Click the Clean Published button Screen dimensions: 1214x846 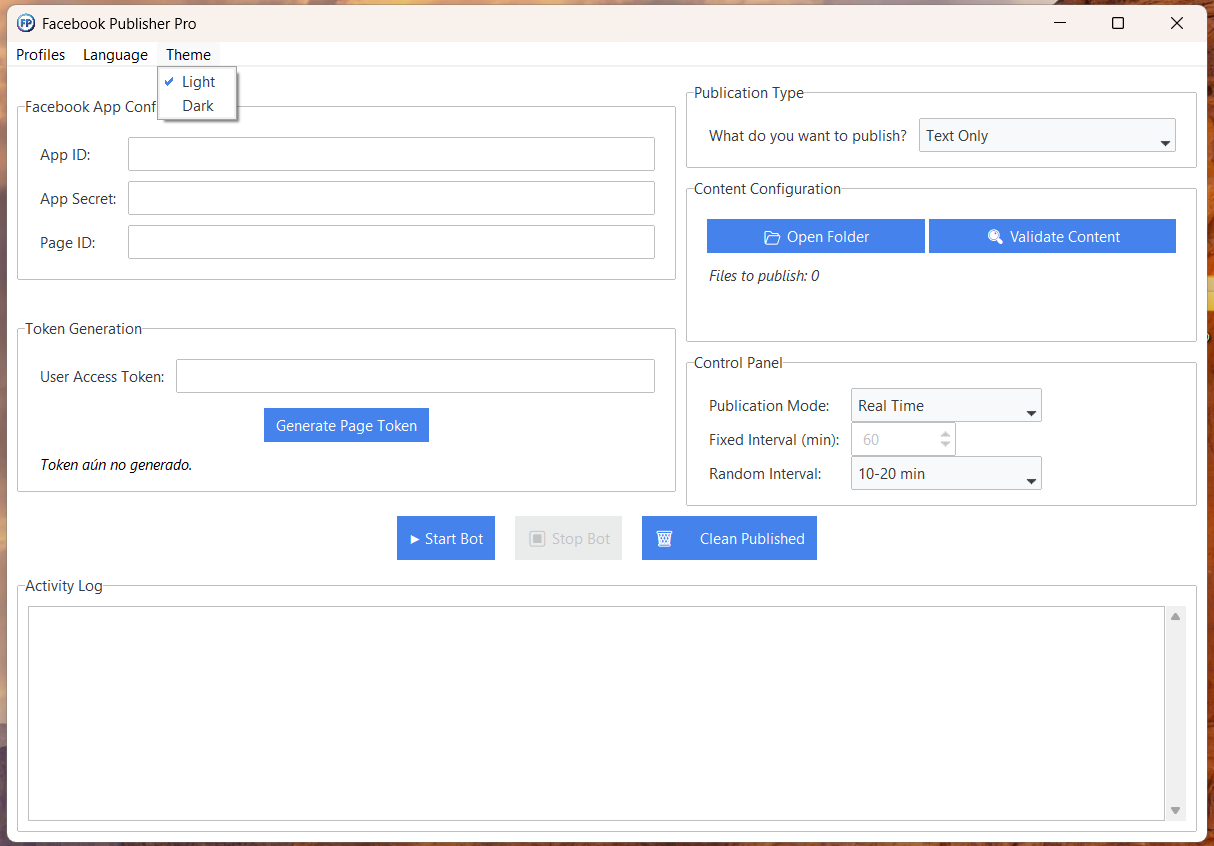tap(729, 538)
